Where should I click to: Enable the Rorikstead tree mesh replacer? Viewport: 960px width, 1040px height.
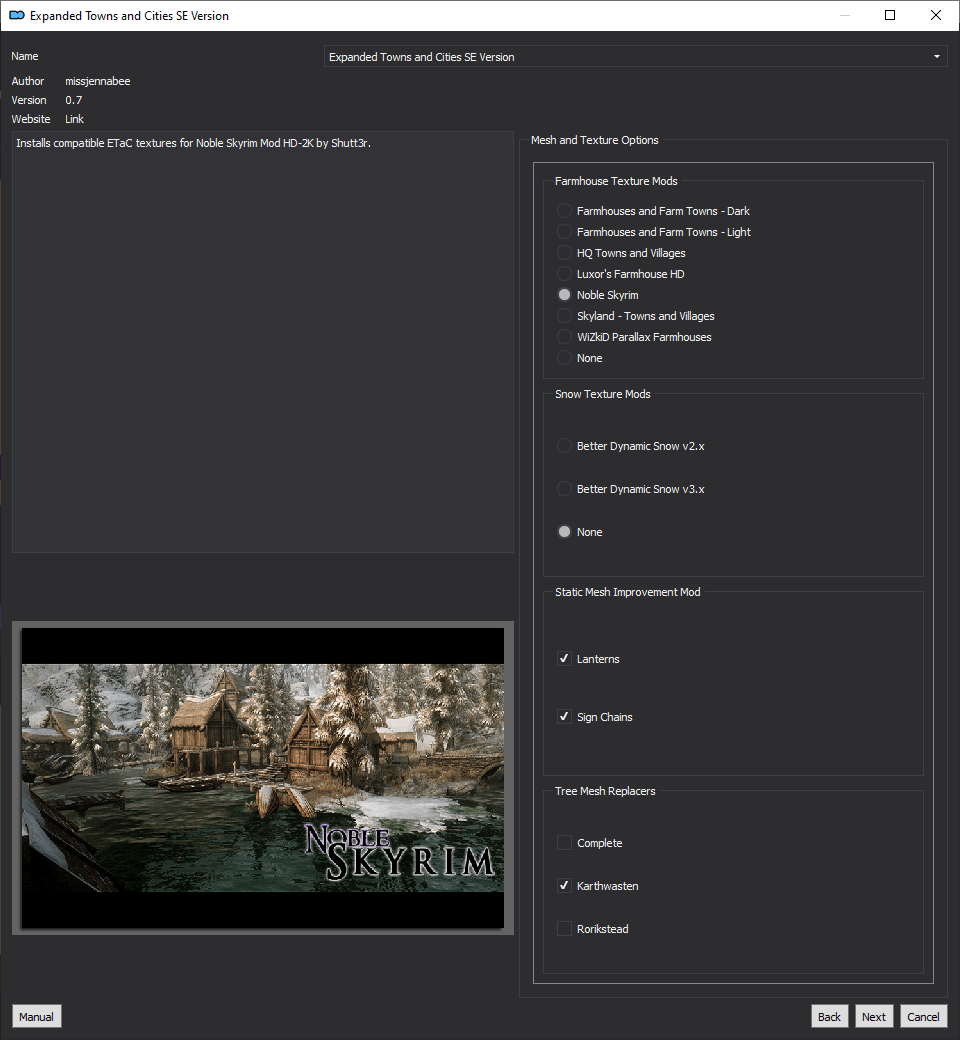[x=564, y=929]
